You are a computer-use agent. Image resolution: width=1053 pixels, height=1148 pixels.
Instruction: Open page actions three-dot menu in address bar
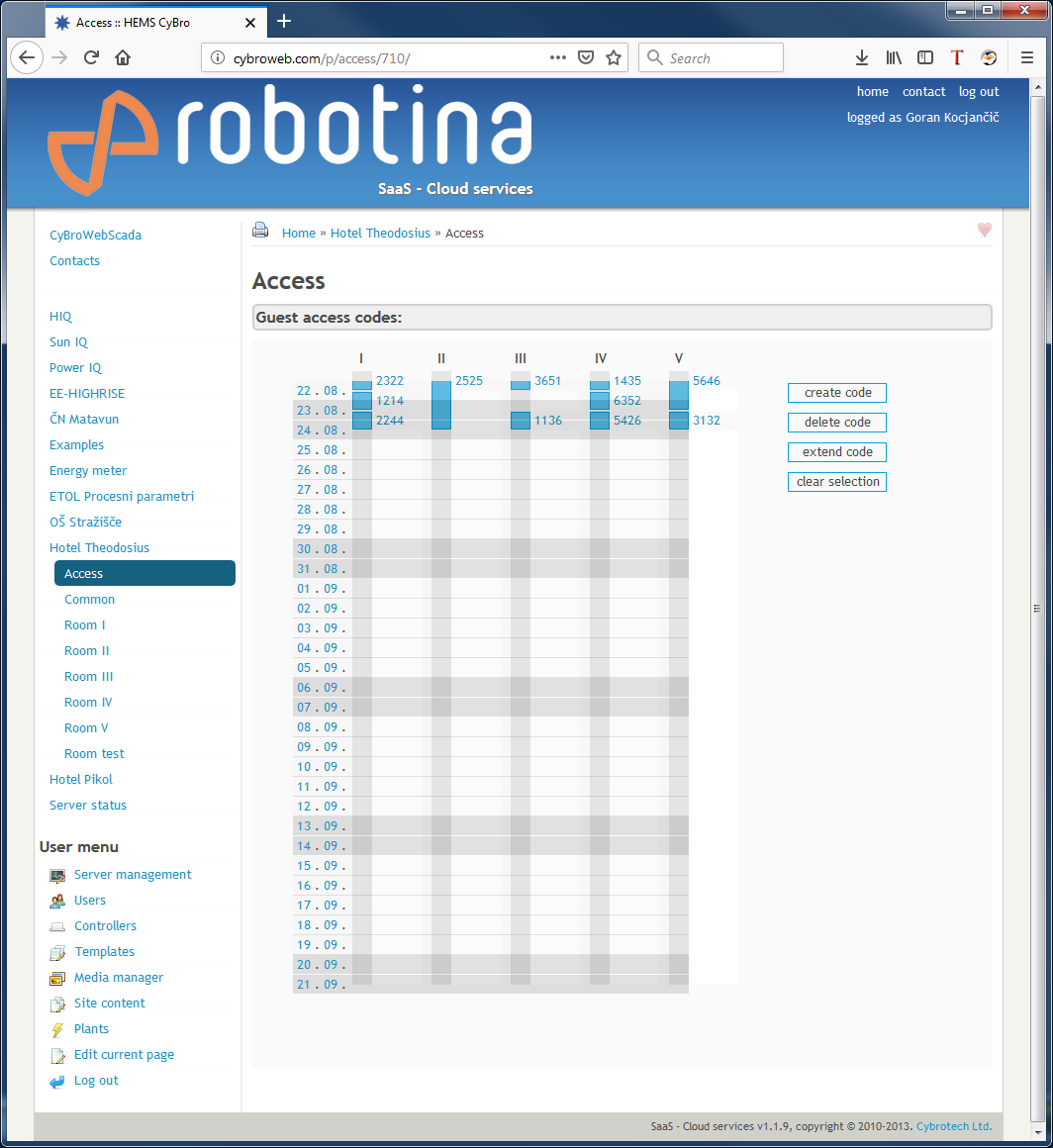tap(558, 57)
